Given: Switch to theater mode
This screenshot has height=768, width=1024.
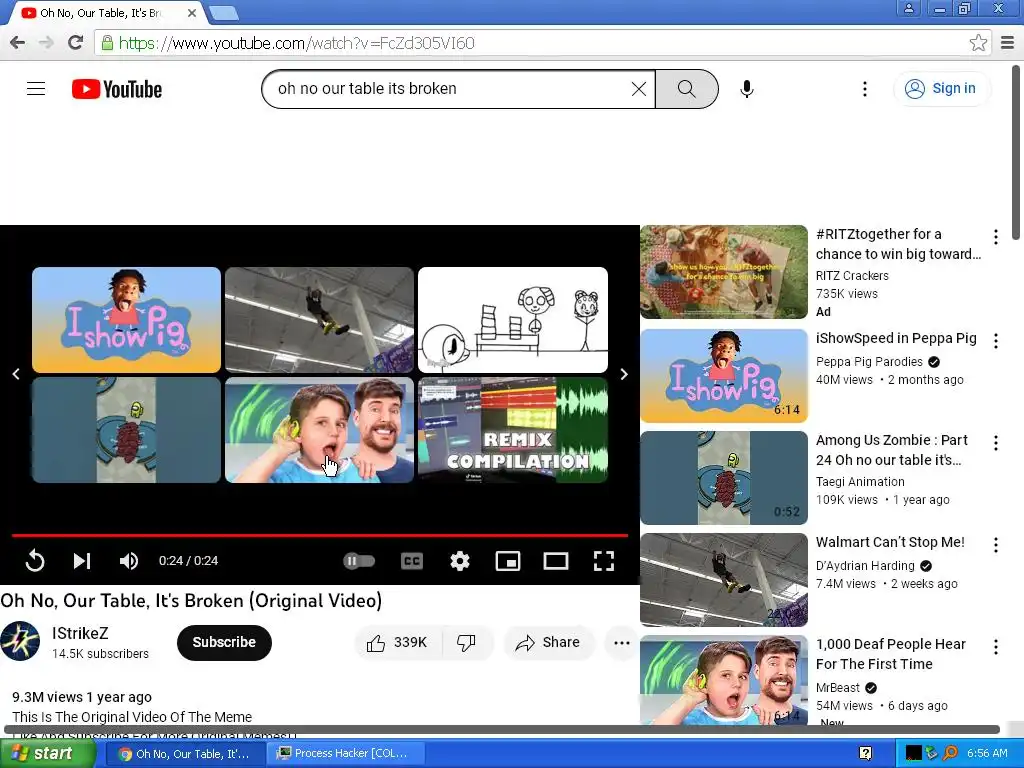Looking at the screenshot, I should pos(556,561).
